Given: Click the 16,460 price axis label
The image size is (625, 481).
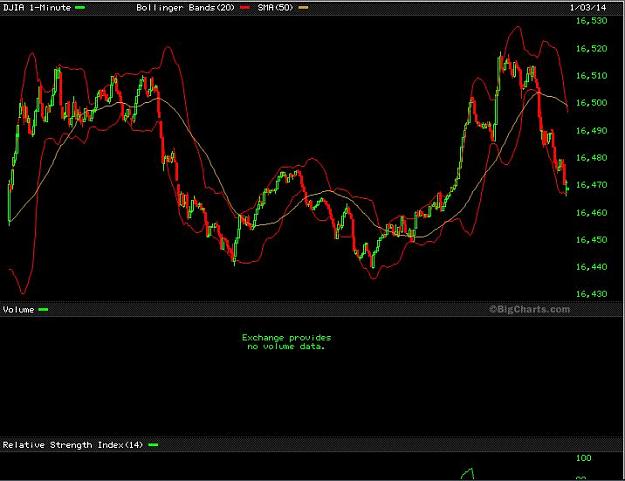Looking at the screenshot, I should coord(592,213).
